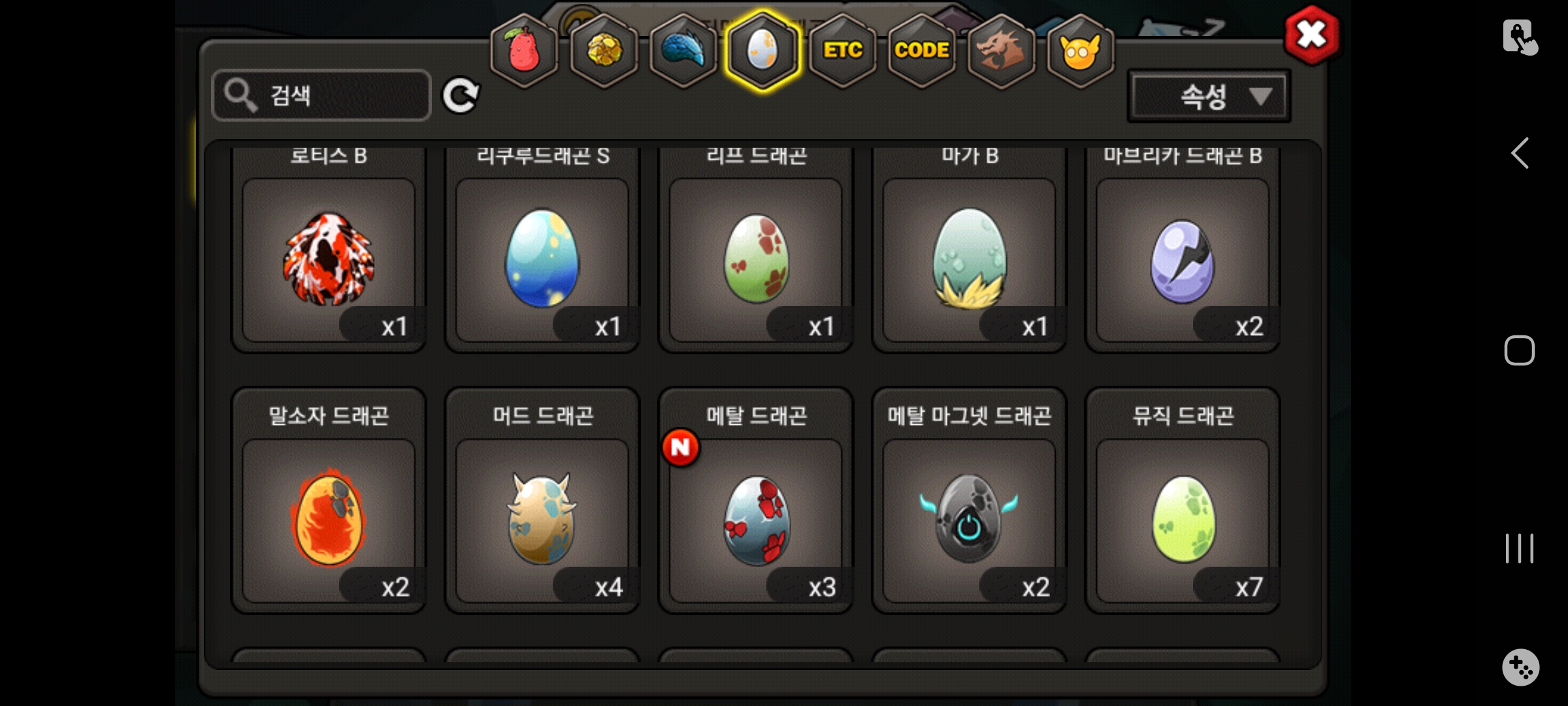This screenshot has width=1568, height=706.
Task: Select the gold nugget category tab
Action: [604, 51]
